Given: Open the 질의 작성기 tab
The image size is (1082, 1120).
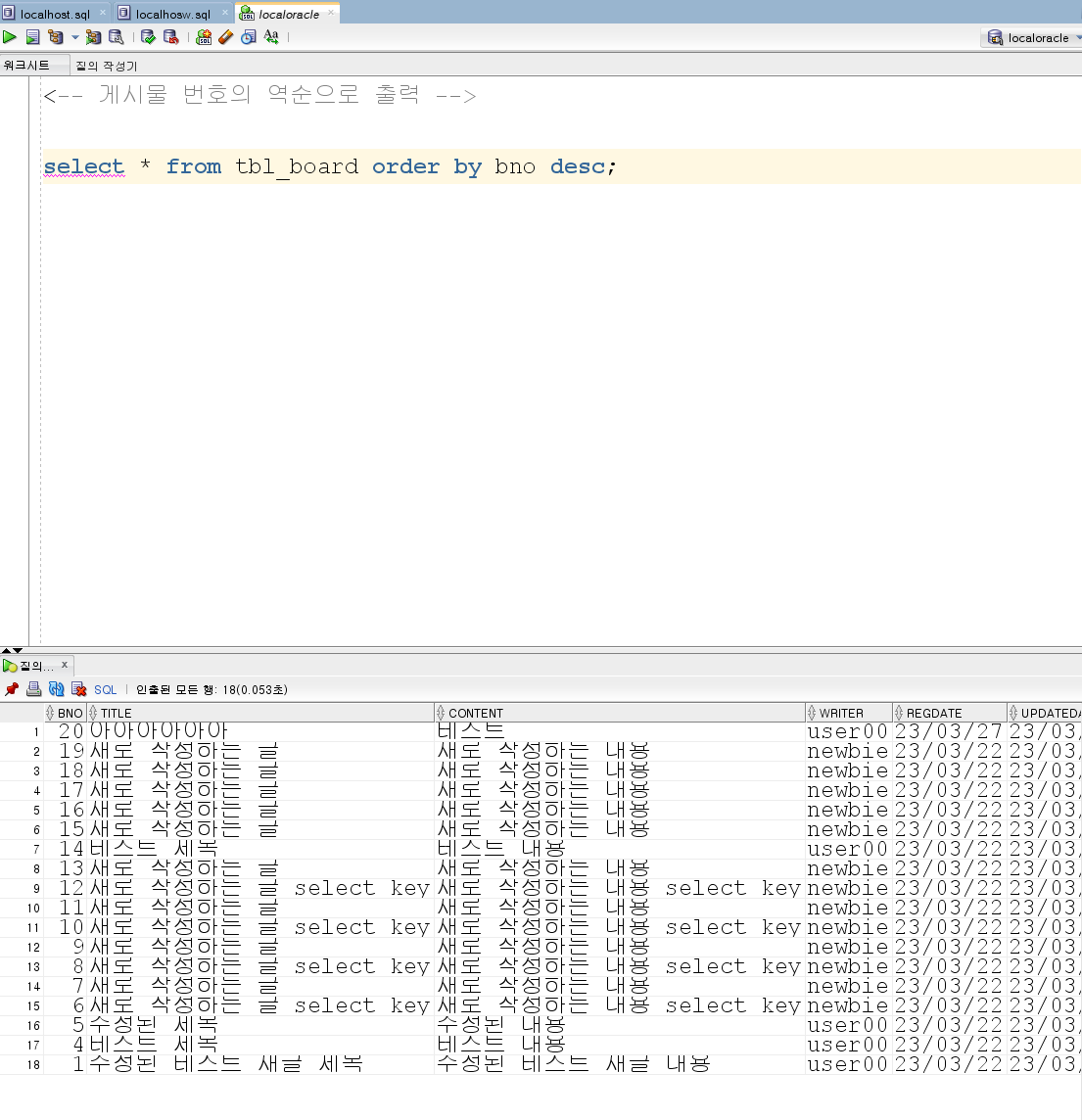Looking at the screenshot, I should pos(107,66).
